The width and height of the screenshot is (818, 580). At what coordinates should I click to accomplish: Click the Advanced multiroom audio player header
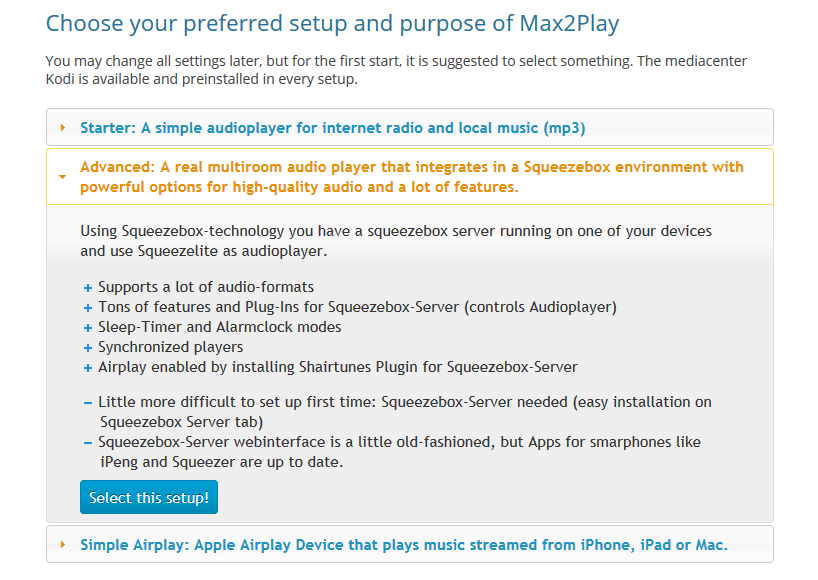(412, 177)
